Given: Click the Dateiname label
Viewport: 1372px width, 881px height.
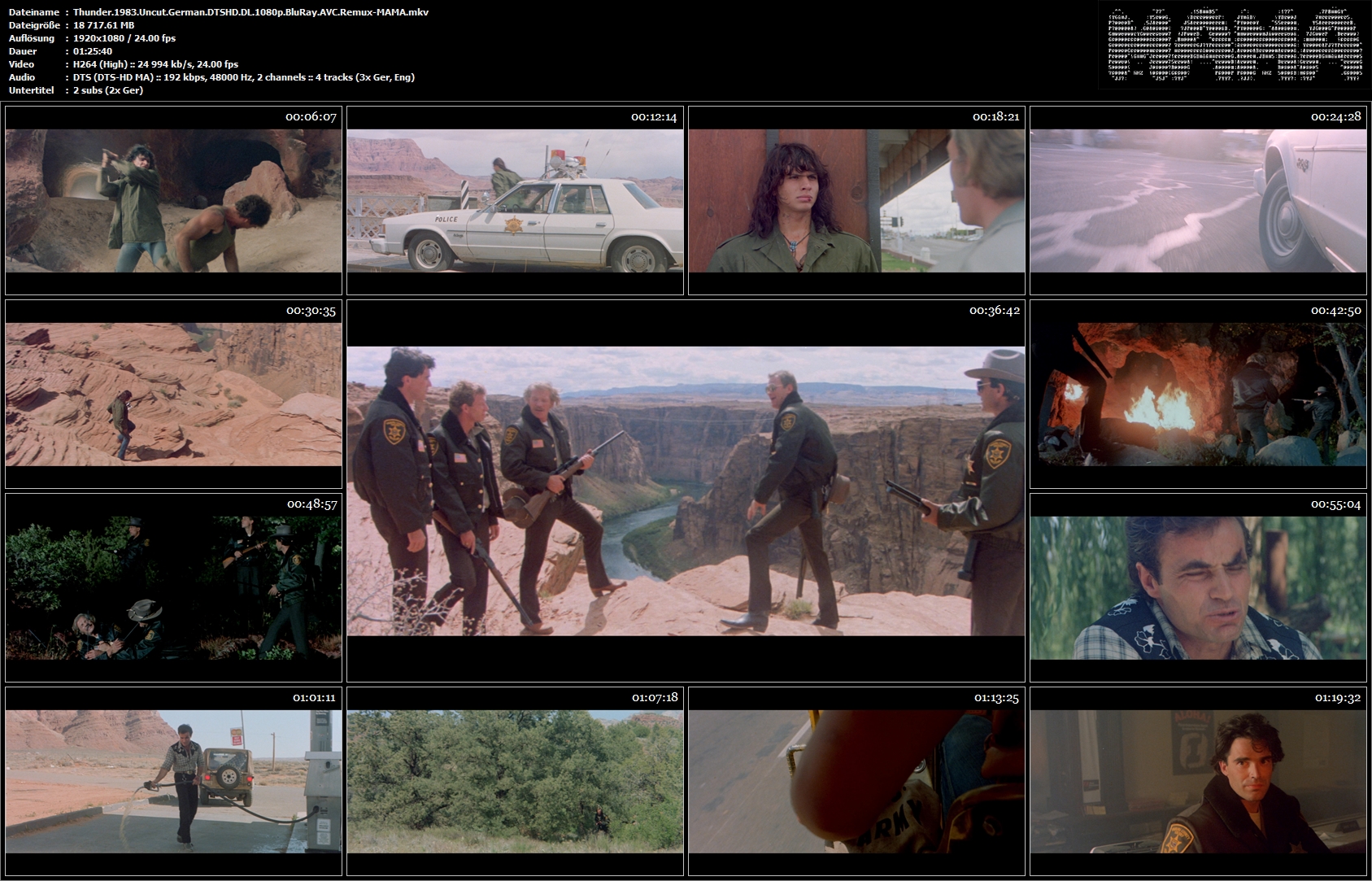Looking at the screenshot, I should 33,12.
